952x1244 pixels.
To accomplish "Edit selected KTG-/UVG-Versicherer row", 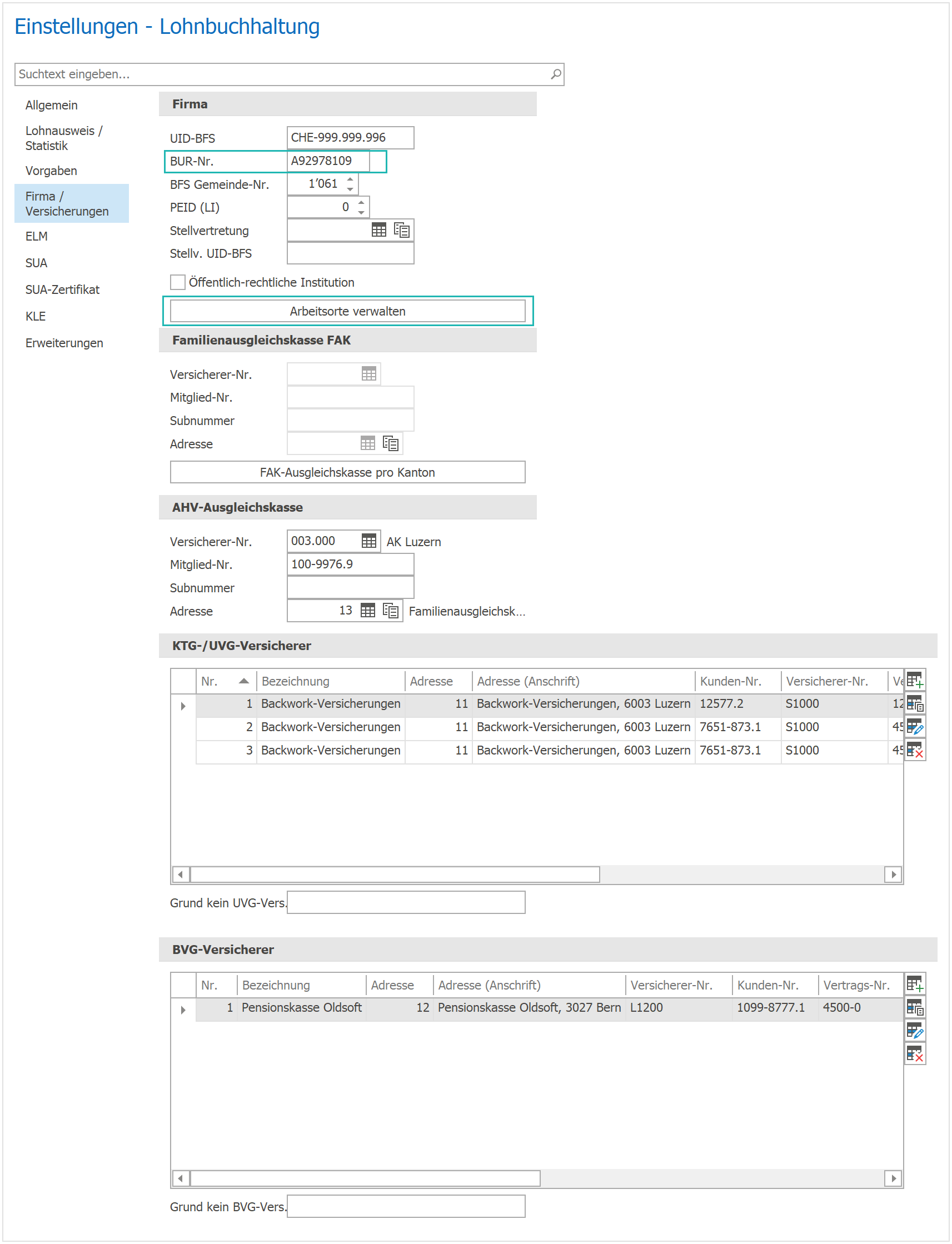I will coord(915,727).
